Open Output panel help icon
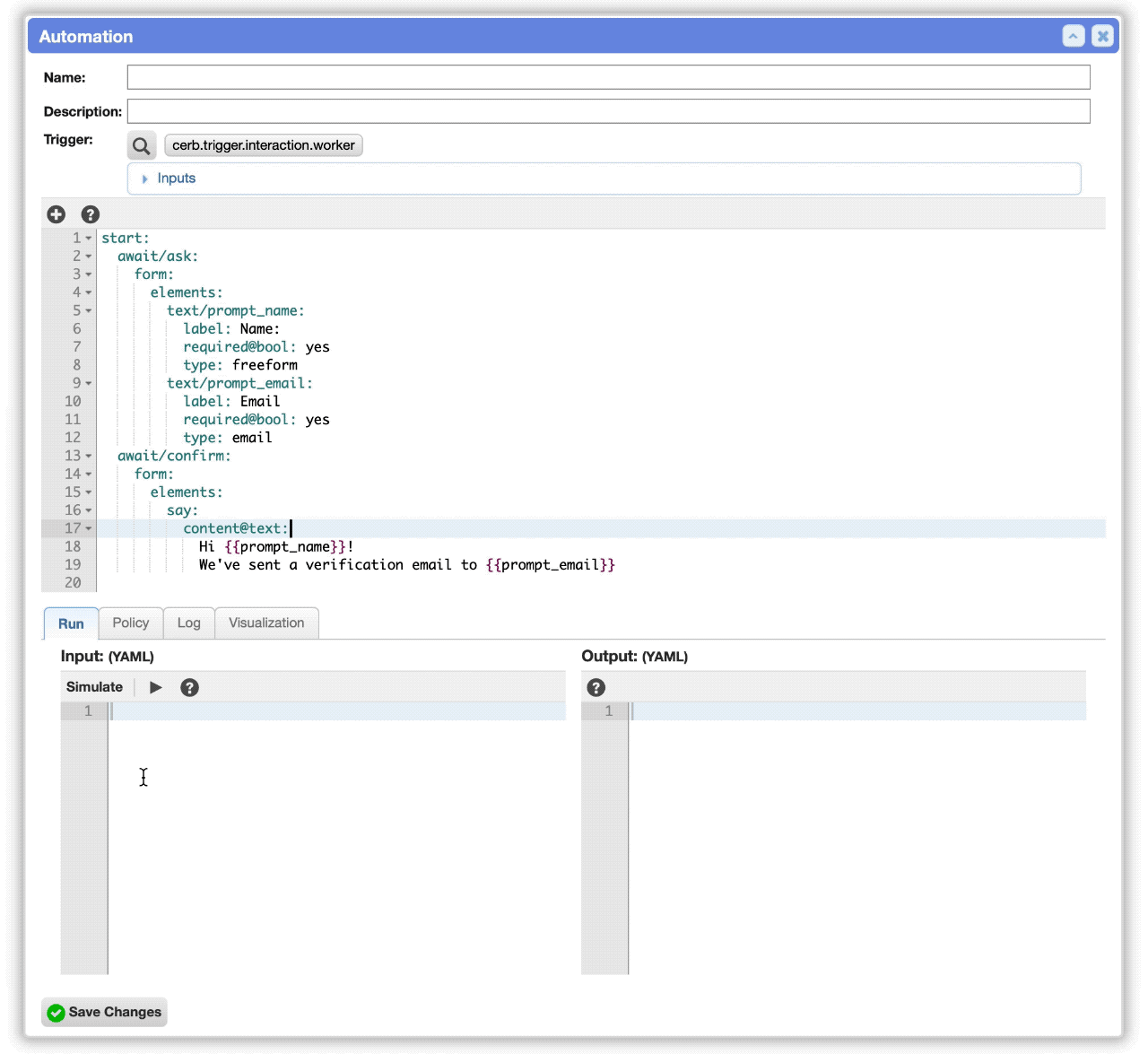The image size is (1148, 1054). [596, 687]
